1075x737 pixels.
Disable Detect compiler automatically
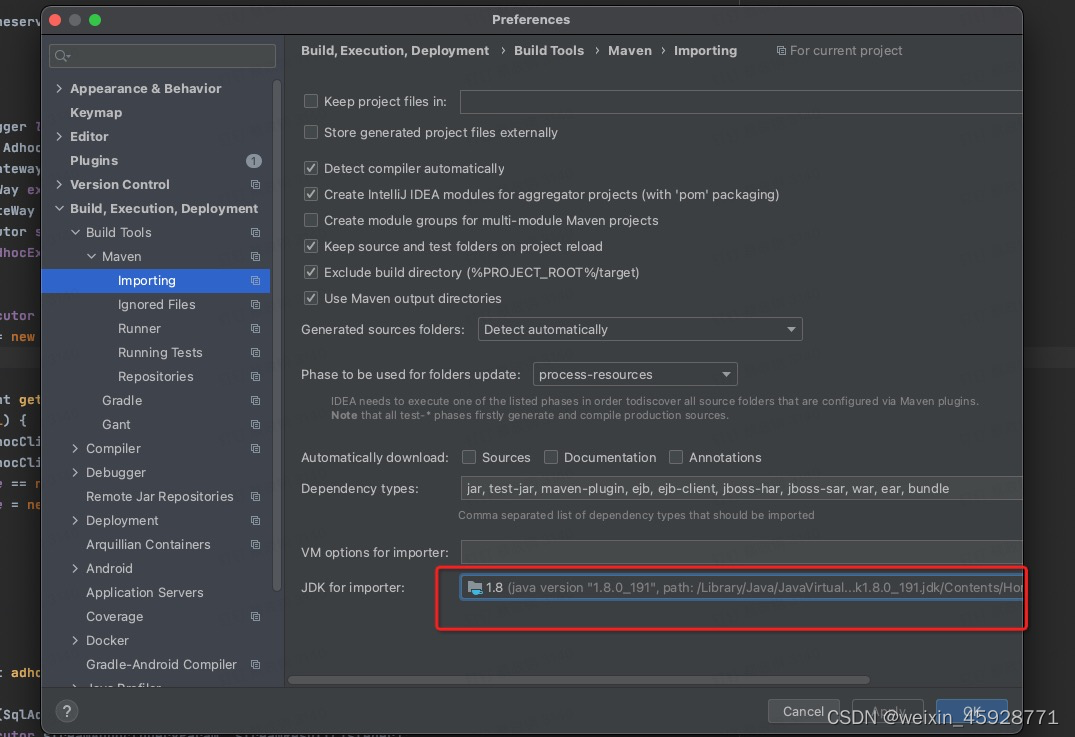[x=311, y=168]
